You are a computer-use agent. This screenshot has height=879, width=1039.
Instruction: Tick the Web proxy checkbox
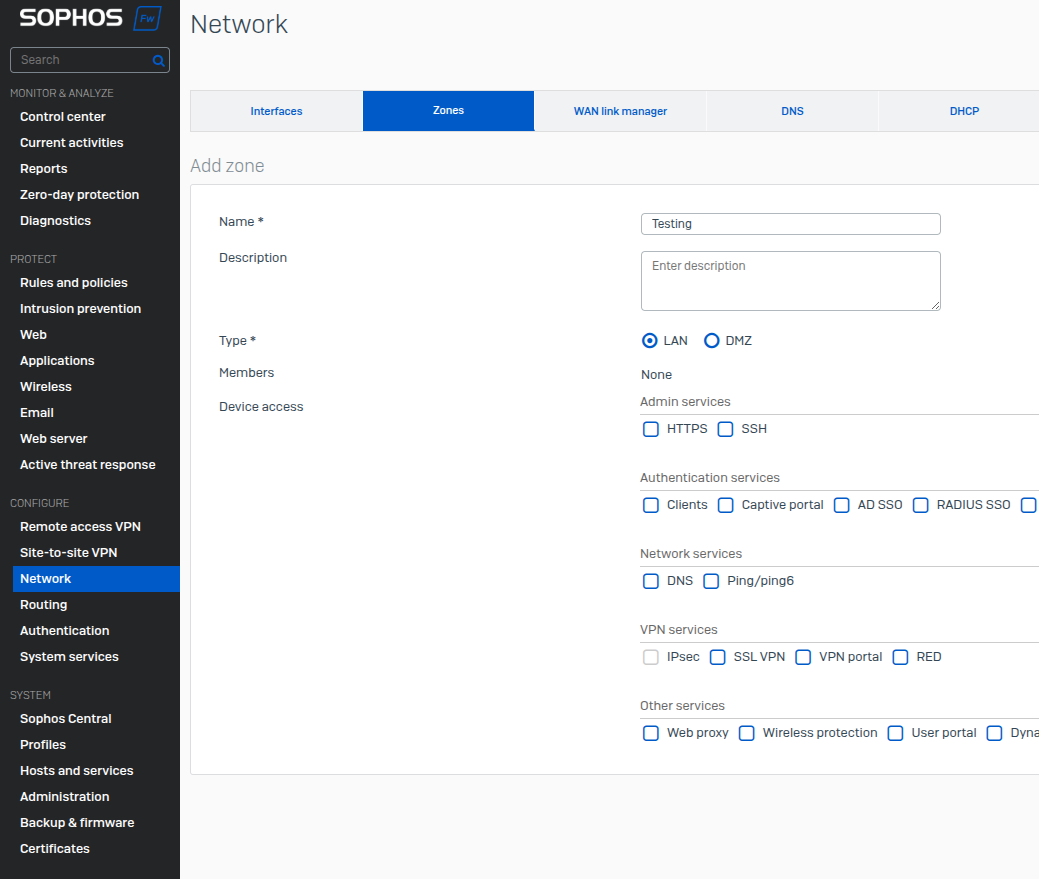[x=651, y=733]
